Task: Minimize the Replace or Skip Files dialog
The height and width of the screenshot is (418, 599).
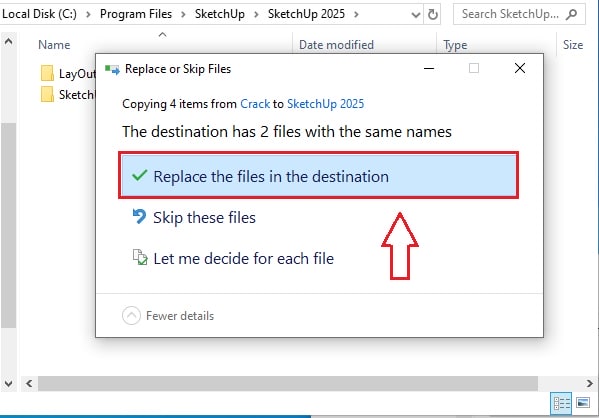Action: click(x=429, y=68)
